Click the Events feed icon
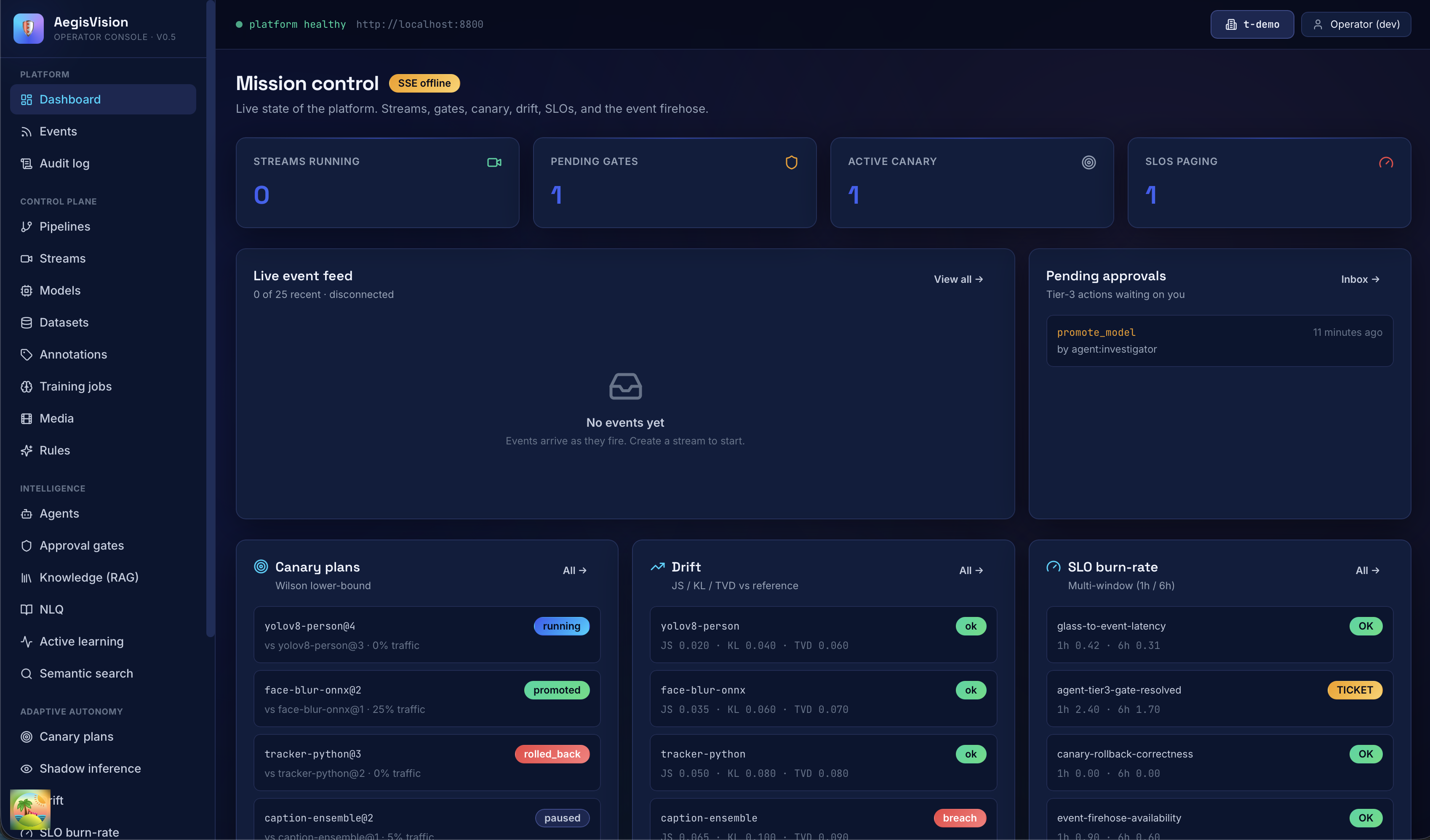Image resolution: width=1430 pixels, height=840 pixels. 26,132
